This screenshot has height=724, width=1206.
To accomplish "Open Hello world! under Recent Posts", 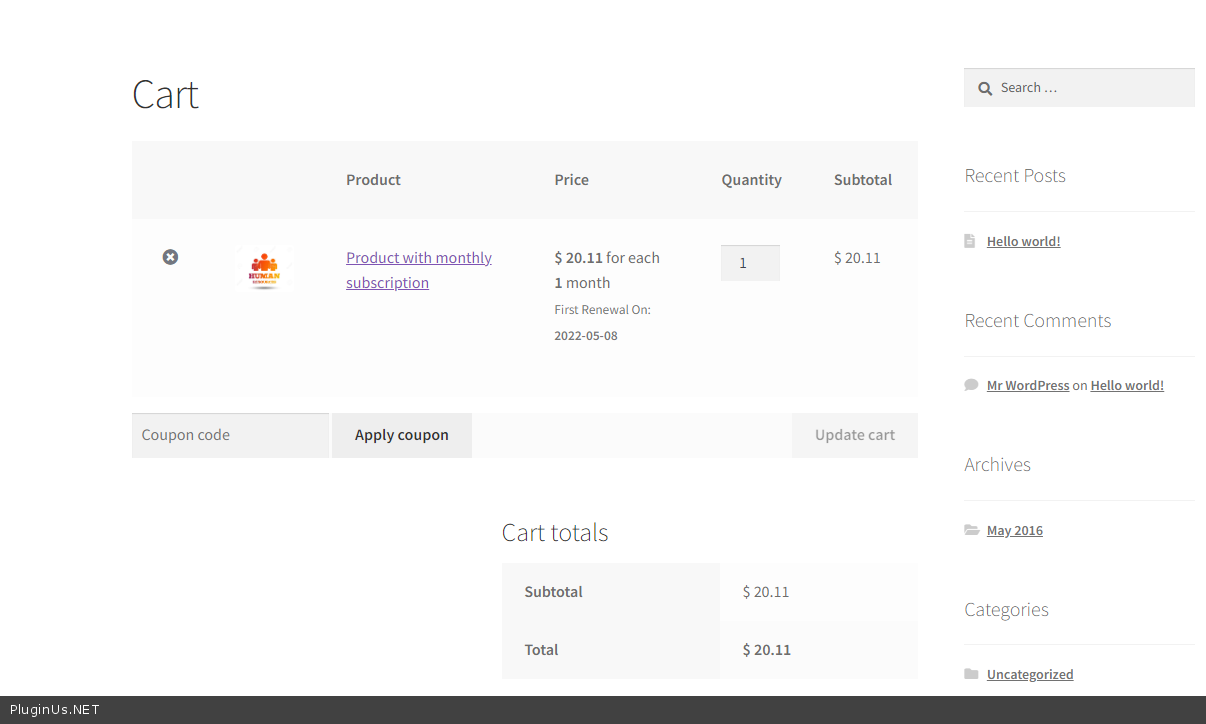I will click(1023, 241).
